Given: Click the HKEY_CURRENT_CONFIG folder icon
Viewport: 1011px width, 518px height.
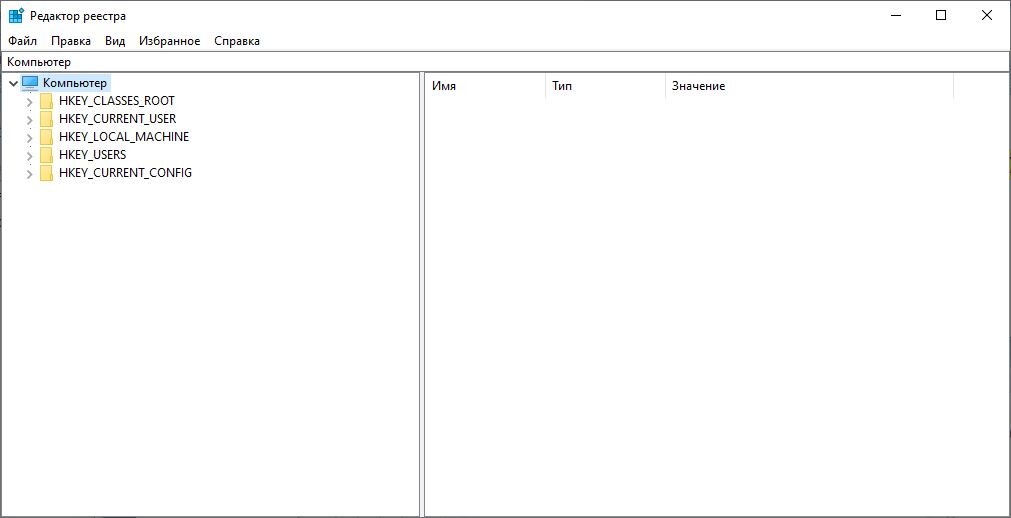Looking at the screenshot, I should point(46,174).
